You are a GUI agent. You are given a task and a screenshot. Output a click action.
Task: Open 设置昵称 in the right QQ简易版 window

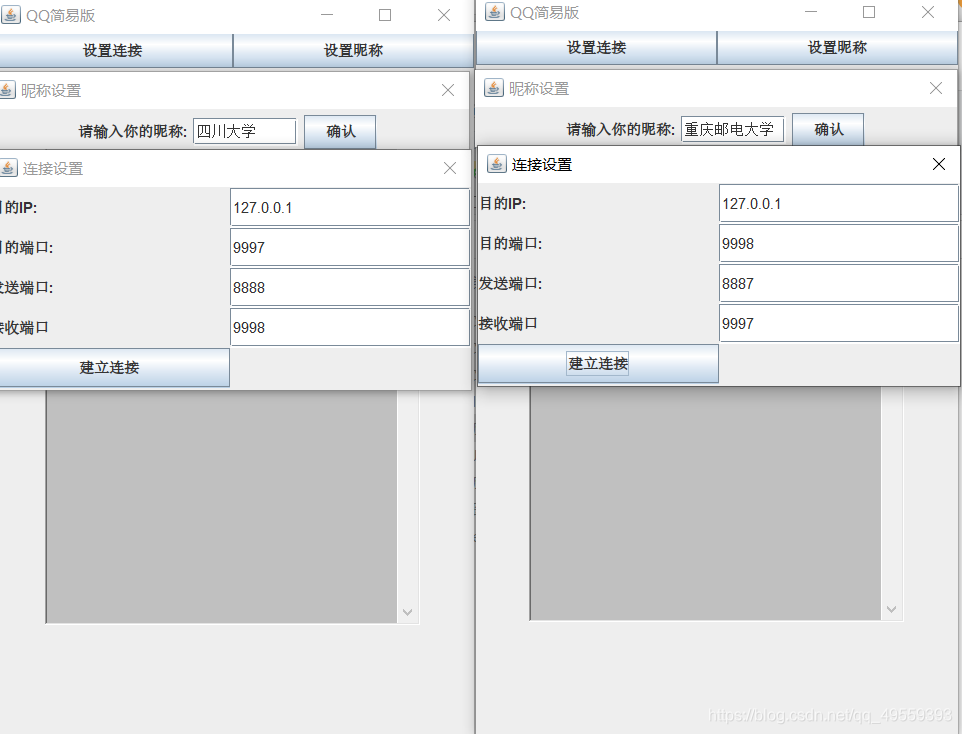point(838,47)
